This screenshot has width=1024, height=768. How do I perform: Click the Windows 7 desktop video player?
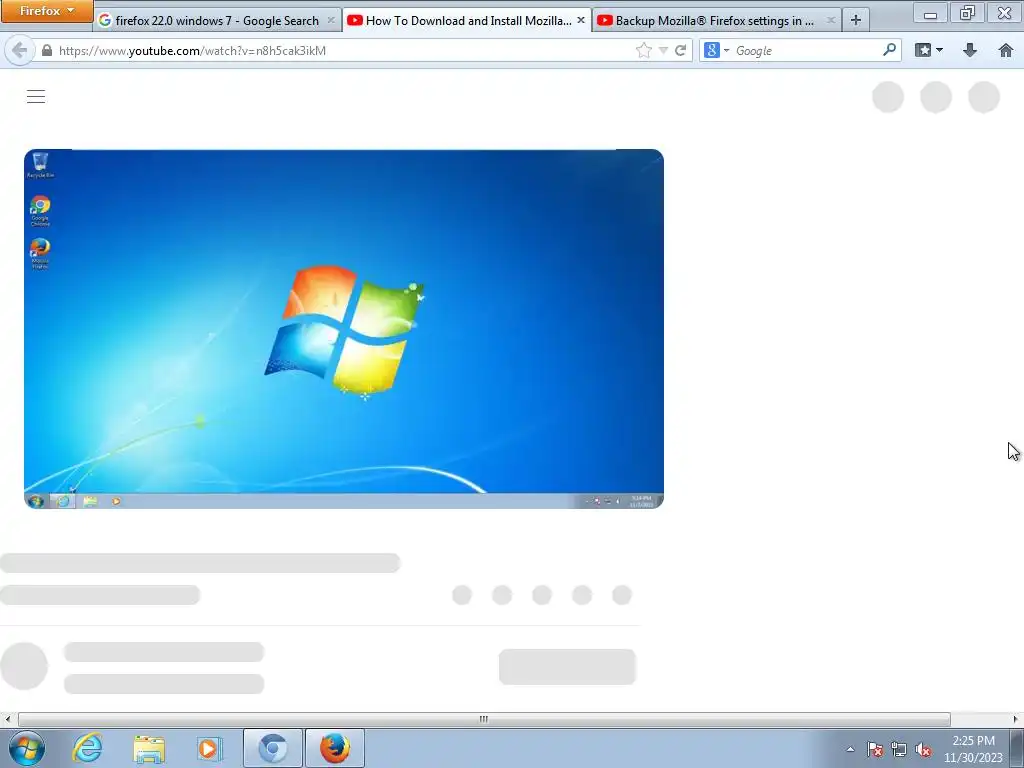pyautogui.click(x=344, y=328)
